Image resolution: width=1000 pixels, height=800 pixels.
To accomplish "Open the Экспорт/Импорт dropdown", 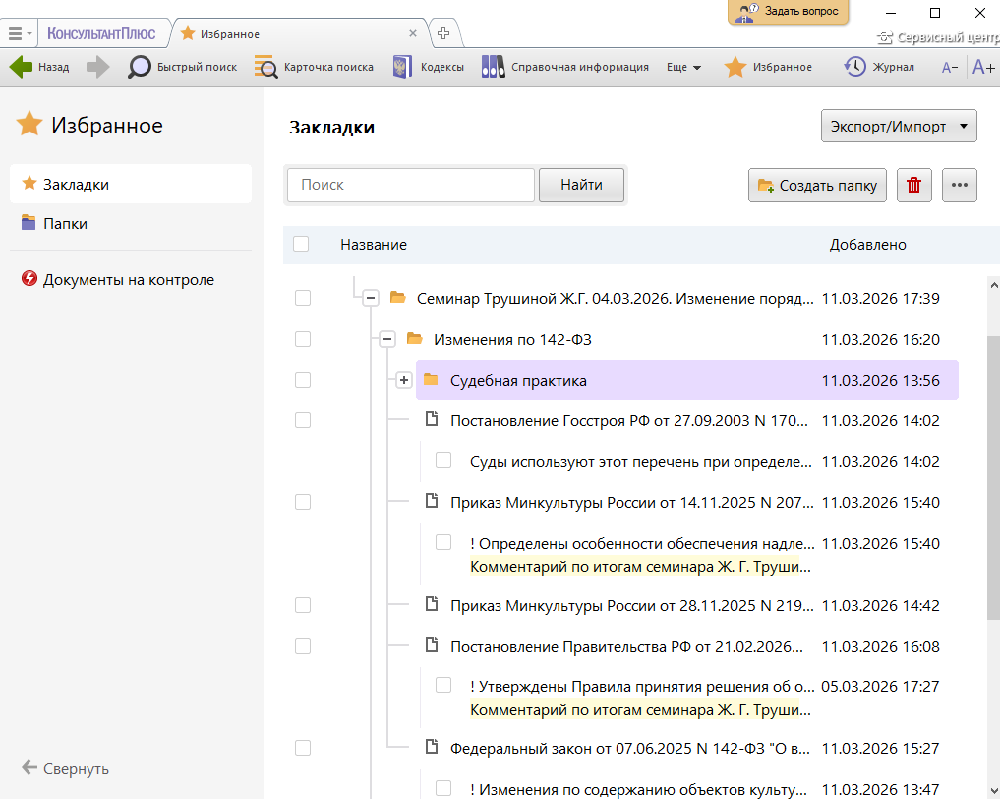I will [897, 127].
